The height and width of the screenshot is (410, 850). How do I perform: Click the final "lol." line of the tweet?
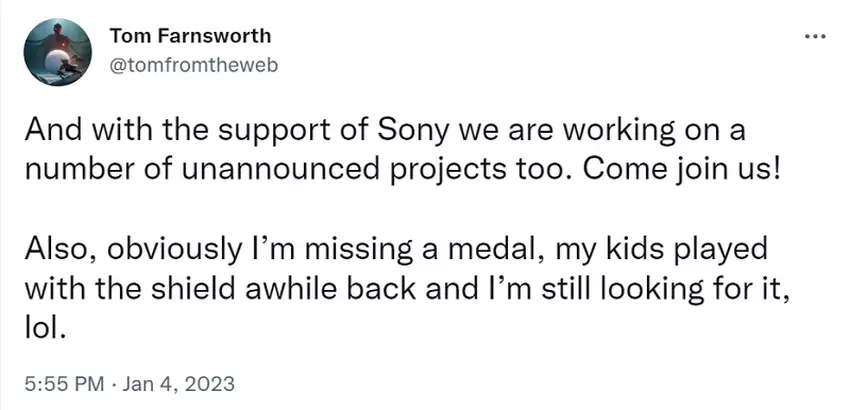tap(44, 325)
